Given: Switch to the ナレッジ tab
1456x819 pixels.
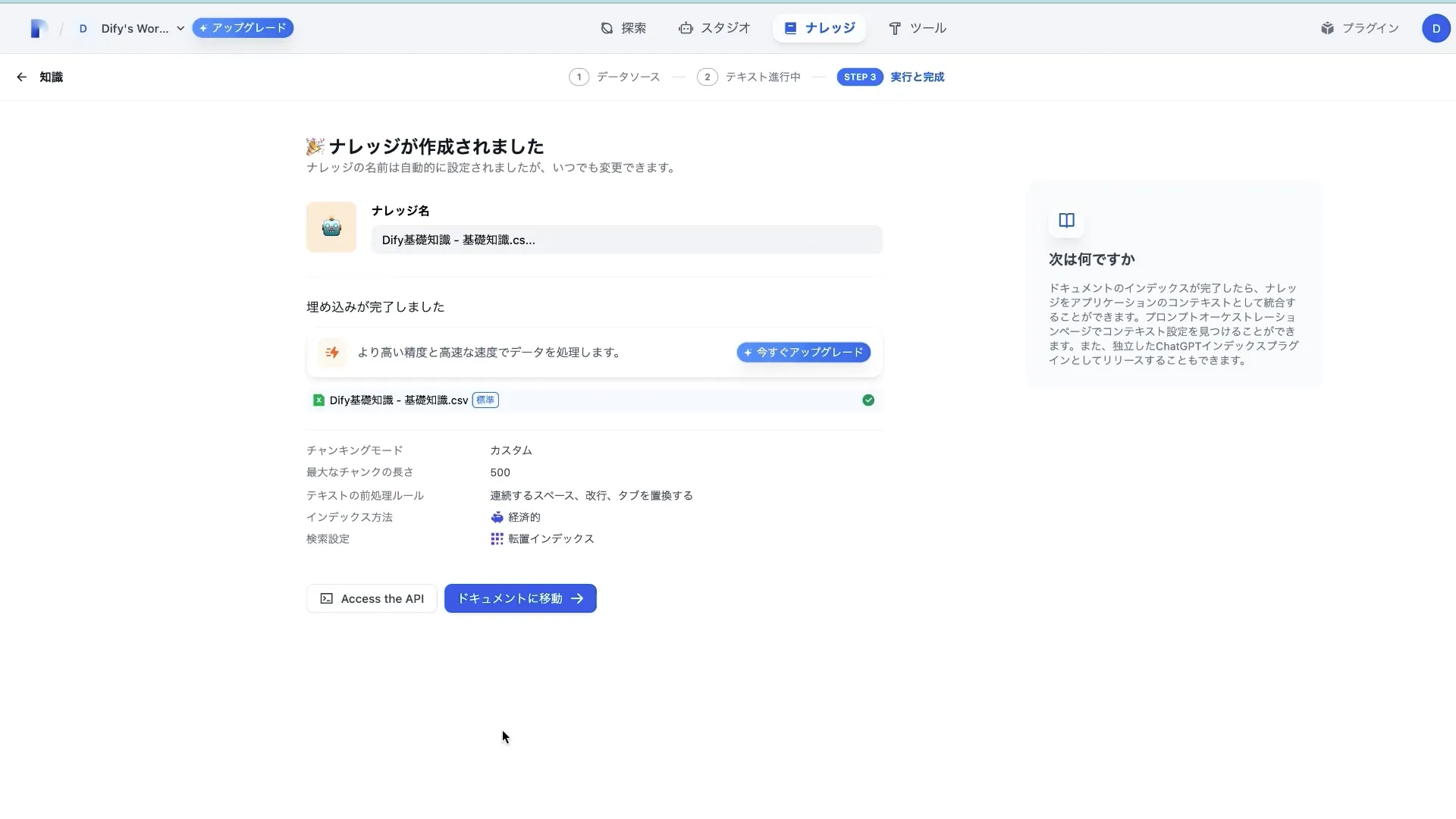Looking at the screenshot, I should point(819,28).
